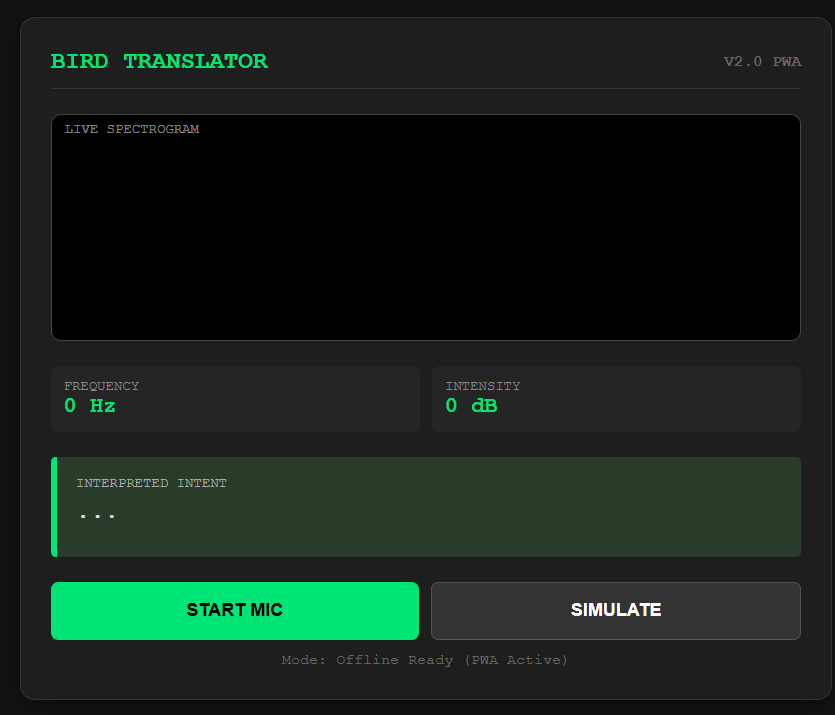The image size is (835, 715).
Task: Click the center of the spectrogram canvas
Action: [425, 227]
